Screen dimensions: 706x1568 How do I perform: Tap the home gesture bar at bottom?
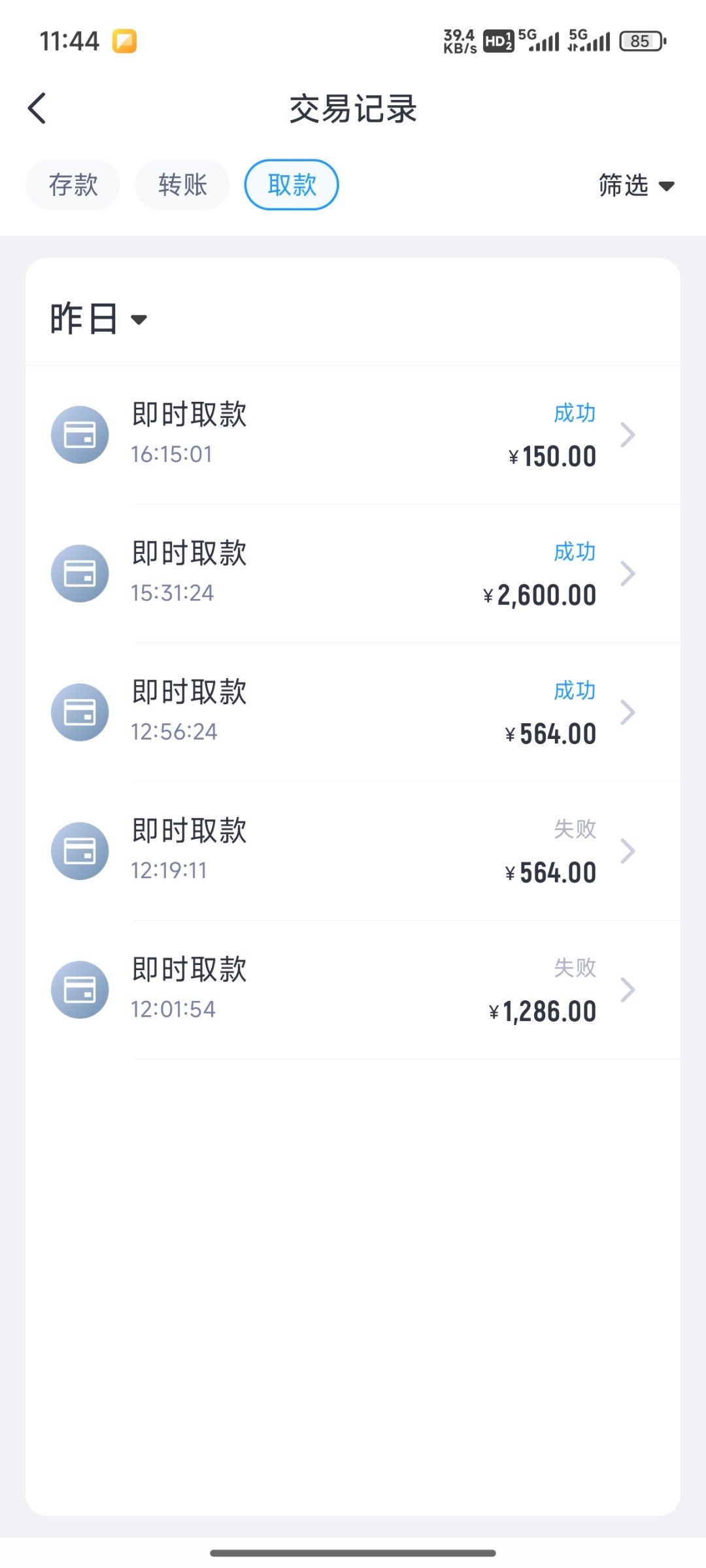[353, 1553]
